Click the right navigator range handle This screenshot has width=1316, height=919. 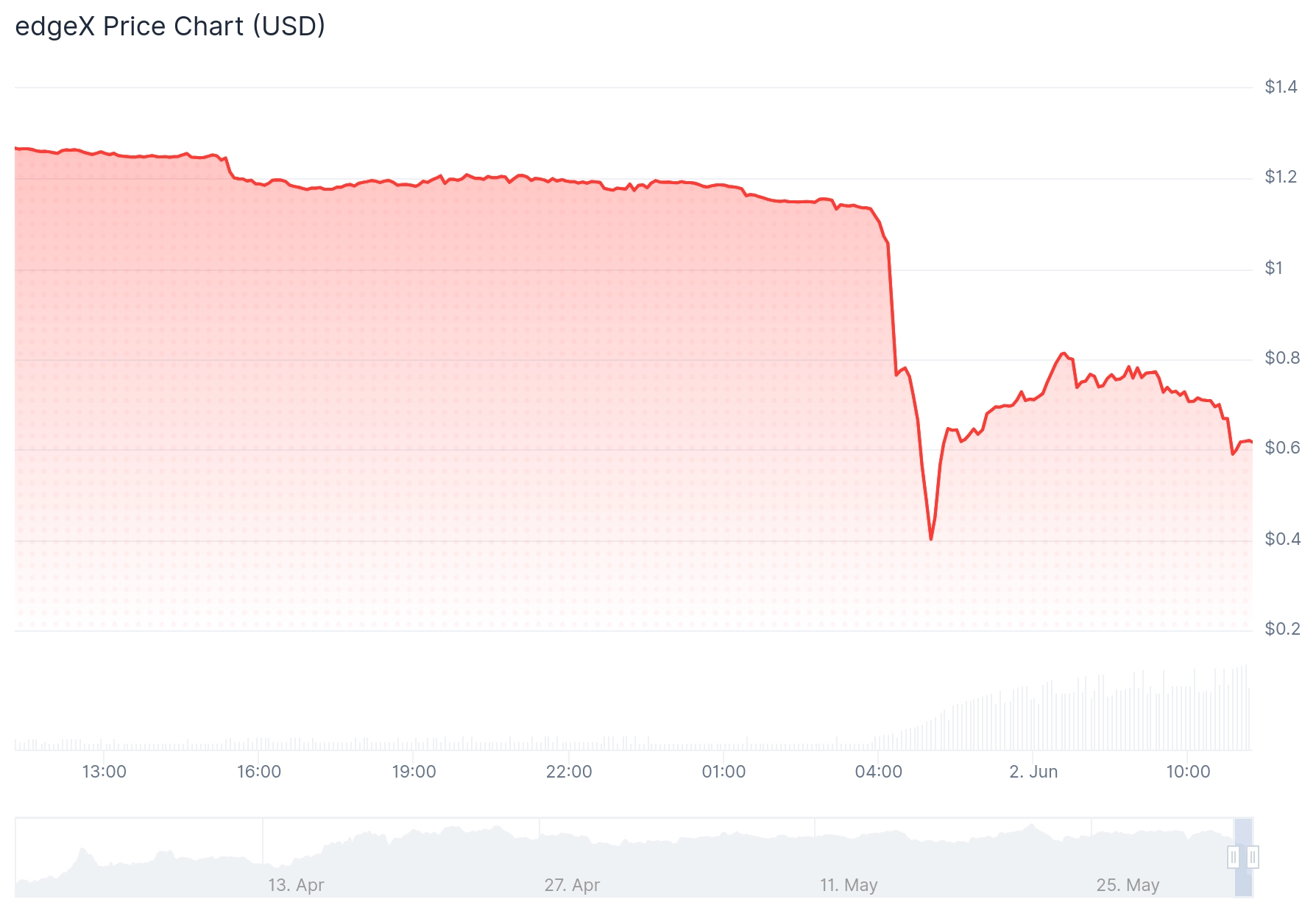coord(1253,857)
